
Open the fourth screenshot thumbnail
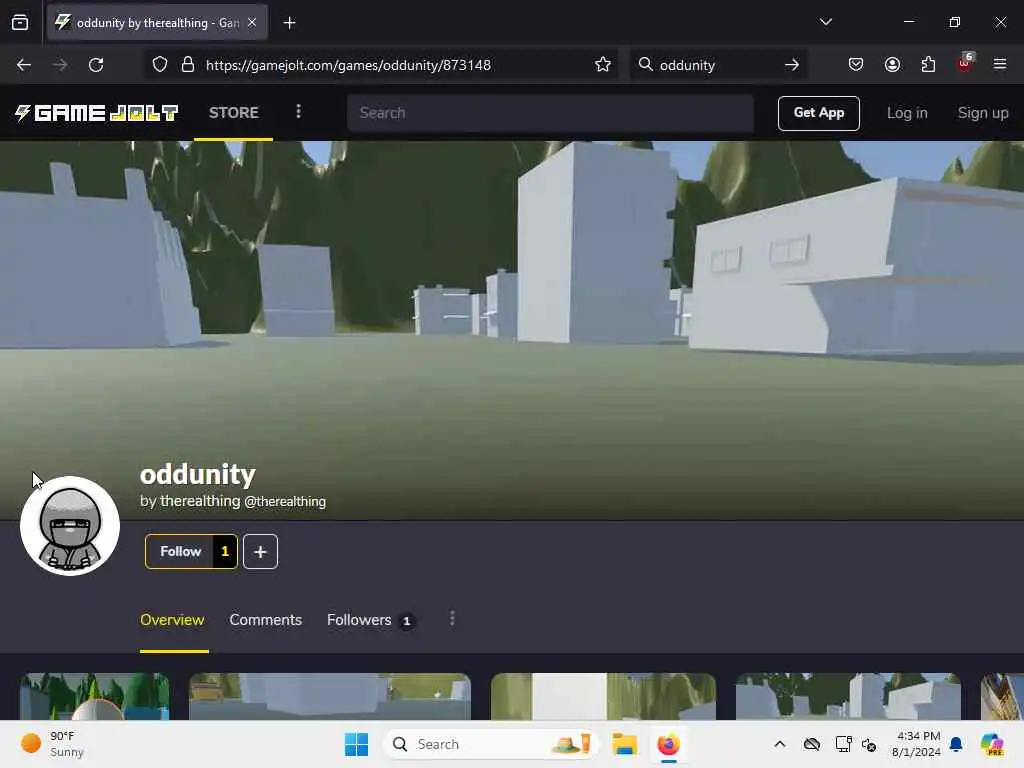848,696
